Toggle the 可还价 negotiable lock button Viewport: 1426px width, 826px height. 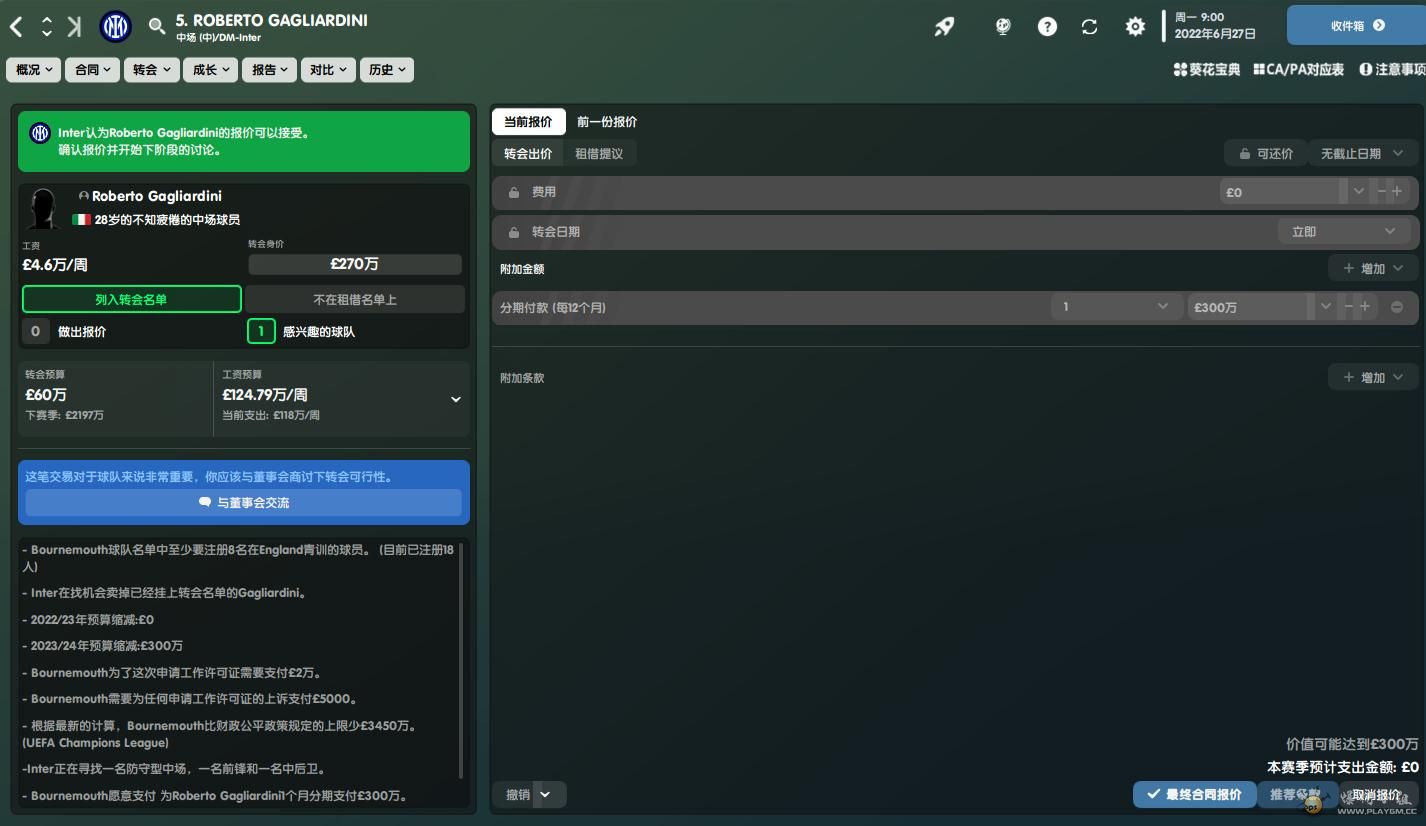pos(1265,154)
